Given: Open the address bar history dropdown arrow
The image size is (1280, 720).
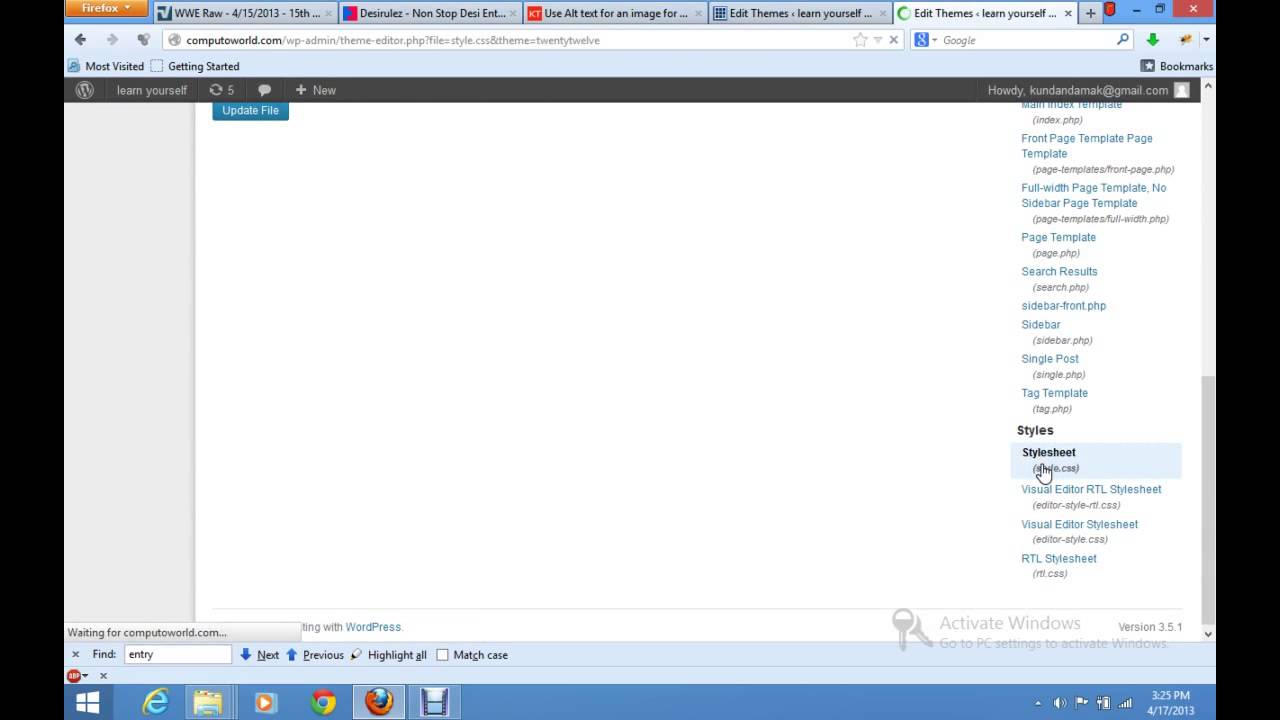Looking at the screenshot, I should tap(878, 40).
